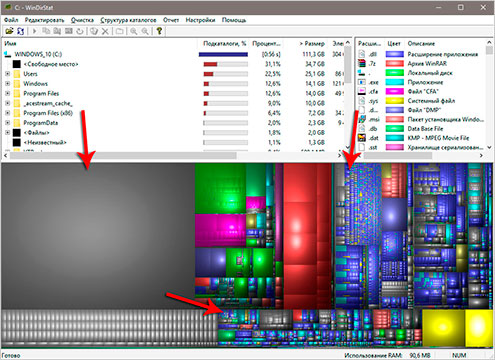Click the Zoom in magnifier toolbar icon

click(134, 31)
